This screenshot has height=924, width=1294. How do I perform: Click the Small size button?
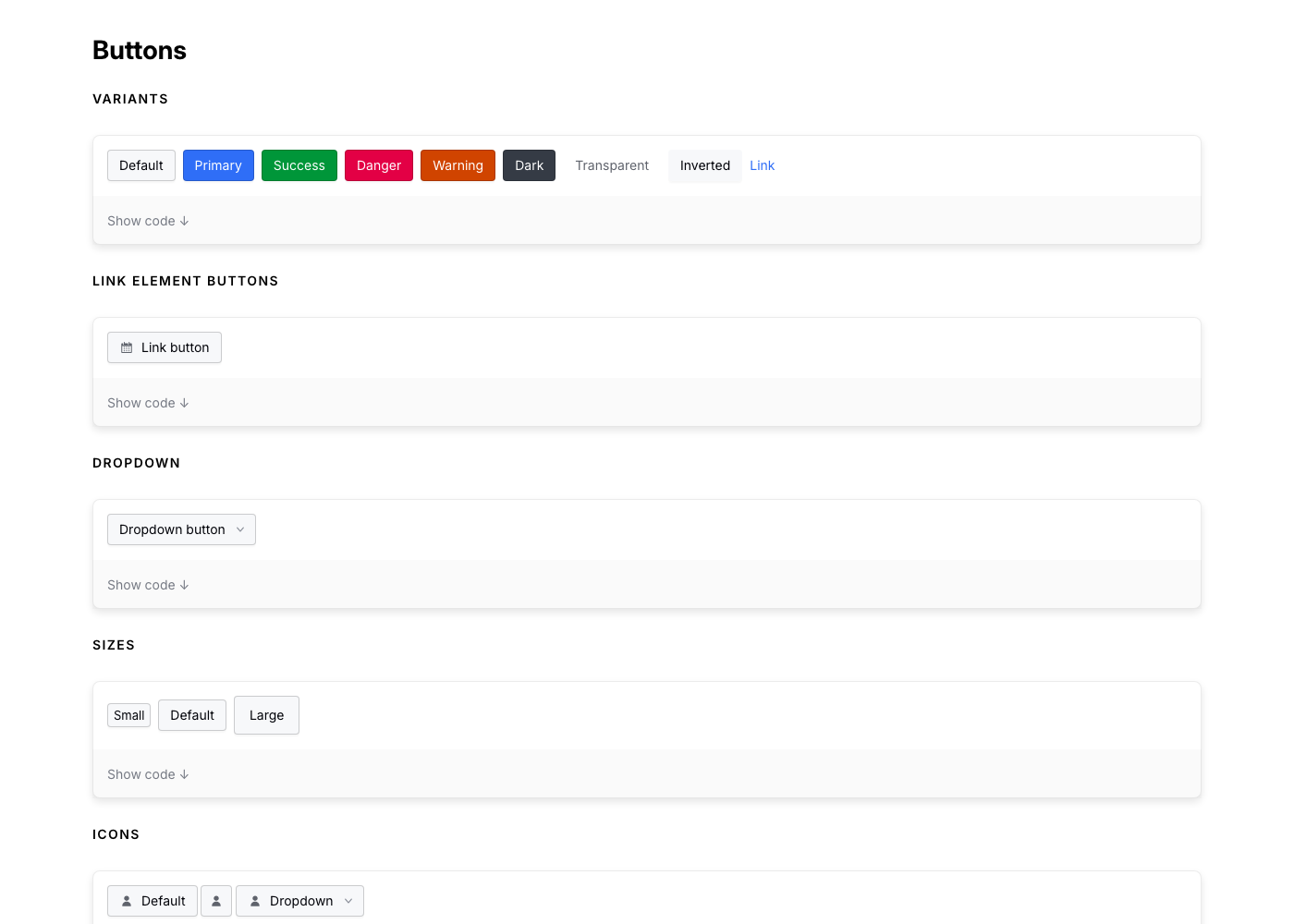click(x=128, y=715)
